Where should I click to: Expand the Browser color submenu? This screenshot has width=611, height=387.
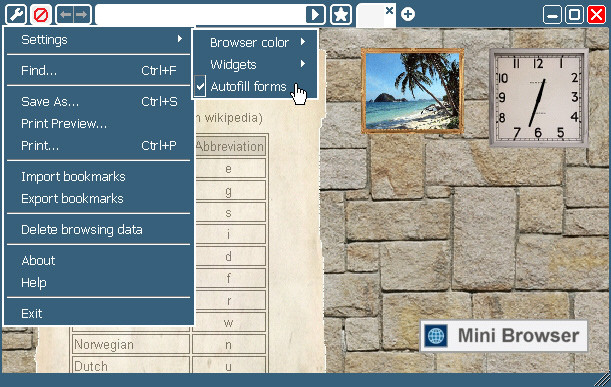click(255, 42)
